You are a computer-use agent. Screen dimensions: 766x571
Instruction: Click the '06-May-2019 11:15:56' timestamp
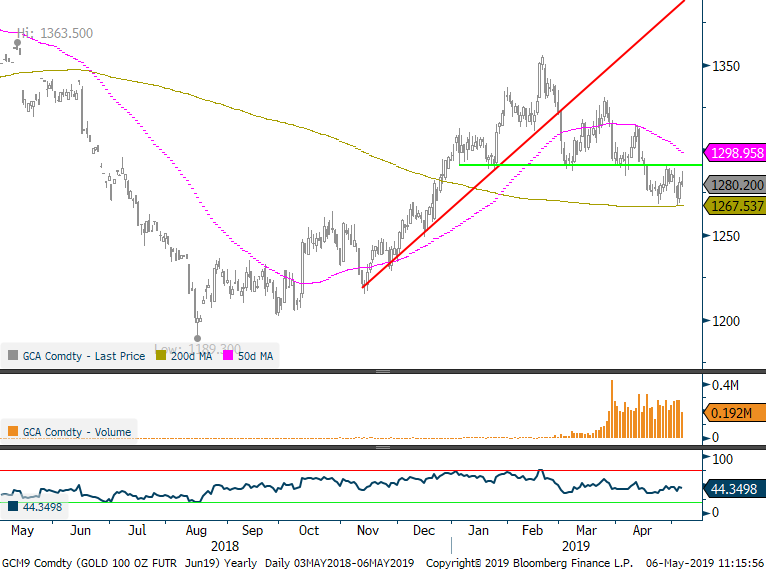704,563
